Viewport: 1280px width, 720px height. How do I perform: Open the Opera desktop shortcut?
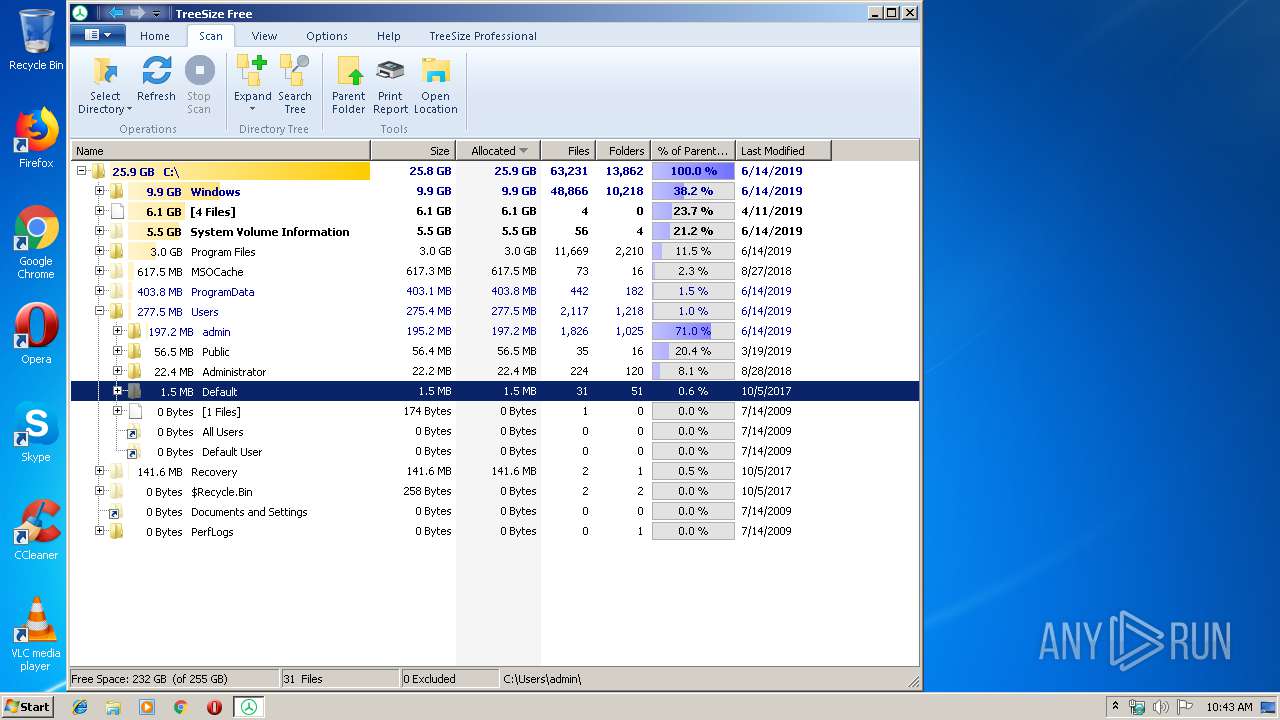36,335
